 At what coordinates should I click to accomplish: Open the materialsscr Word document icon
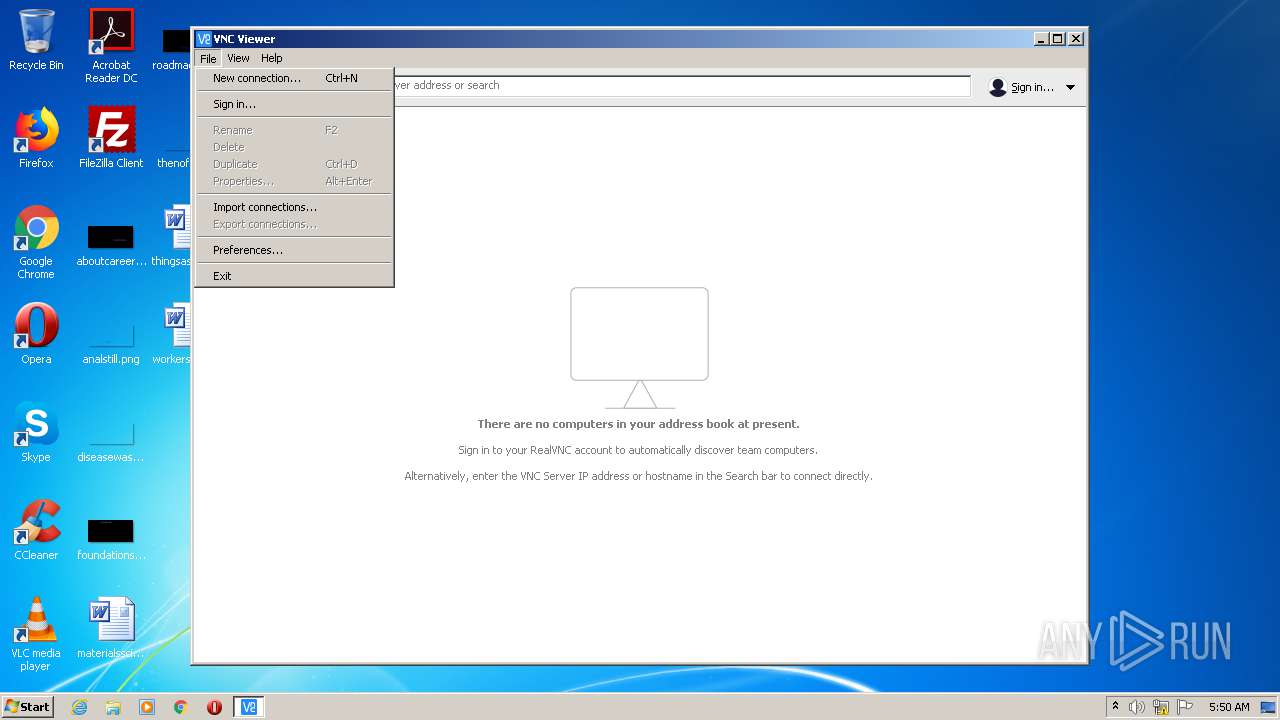point(111,627)
